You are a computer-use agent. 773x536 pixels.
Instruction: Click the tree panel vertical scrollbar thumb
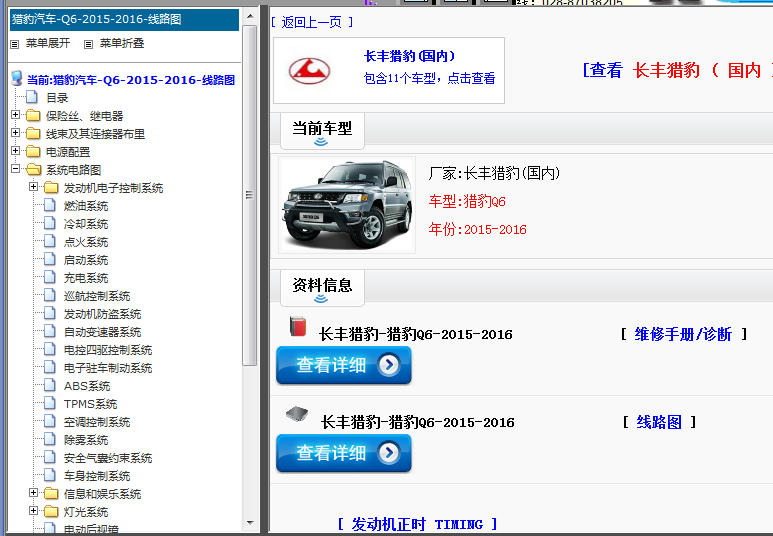[250, 195]
